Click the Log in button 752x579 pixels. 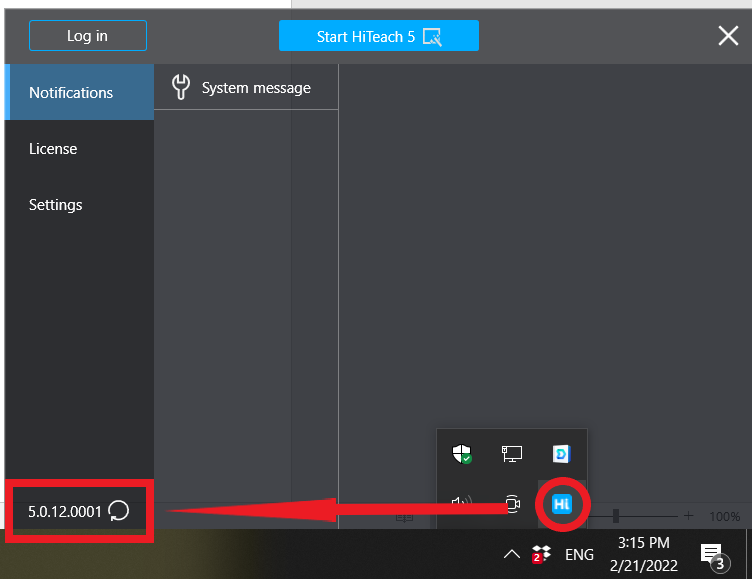pyautogui.click(x=88, y=35)
